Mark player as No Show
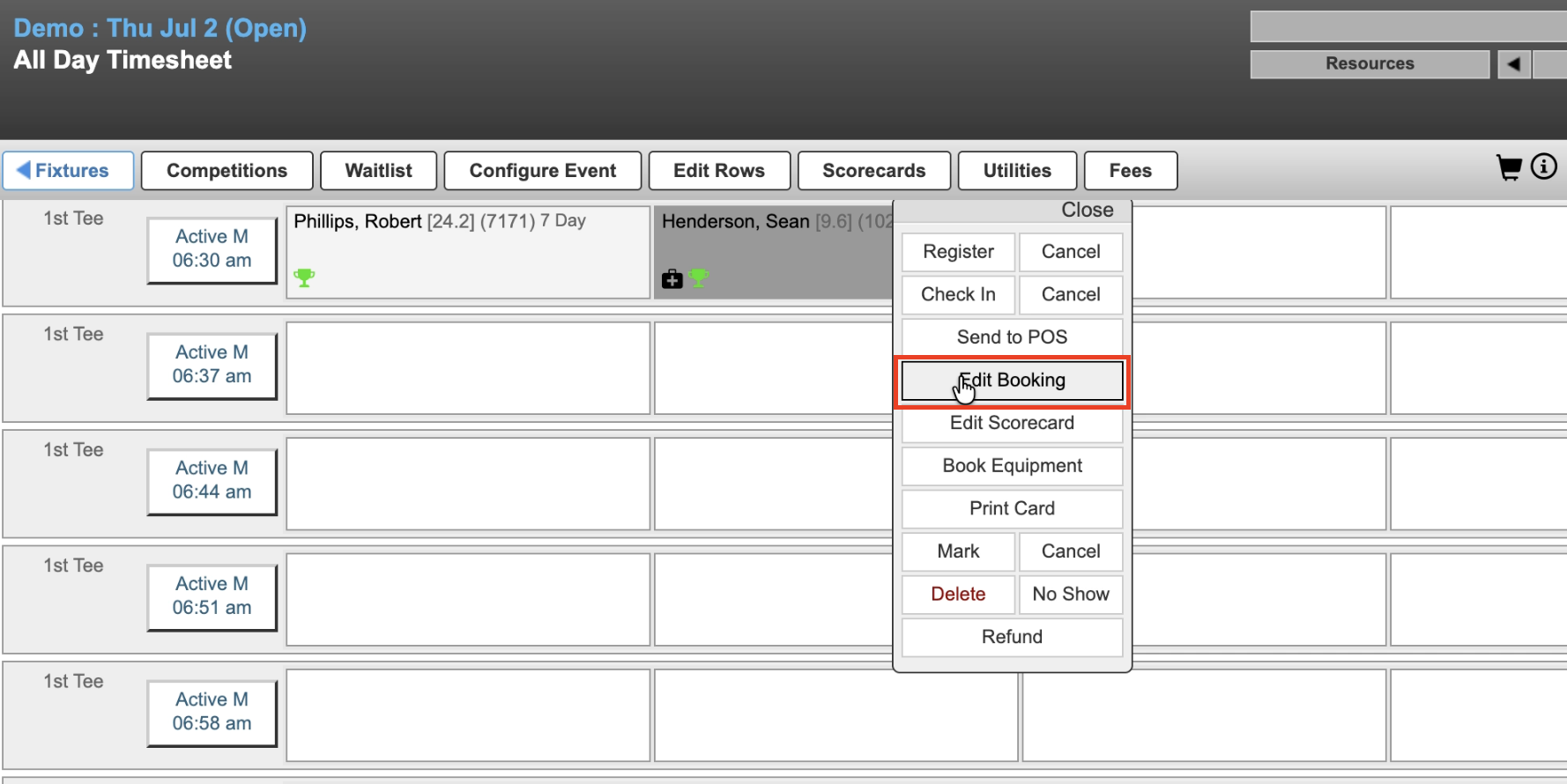 [1071, 595]
